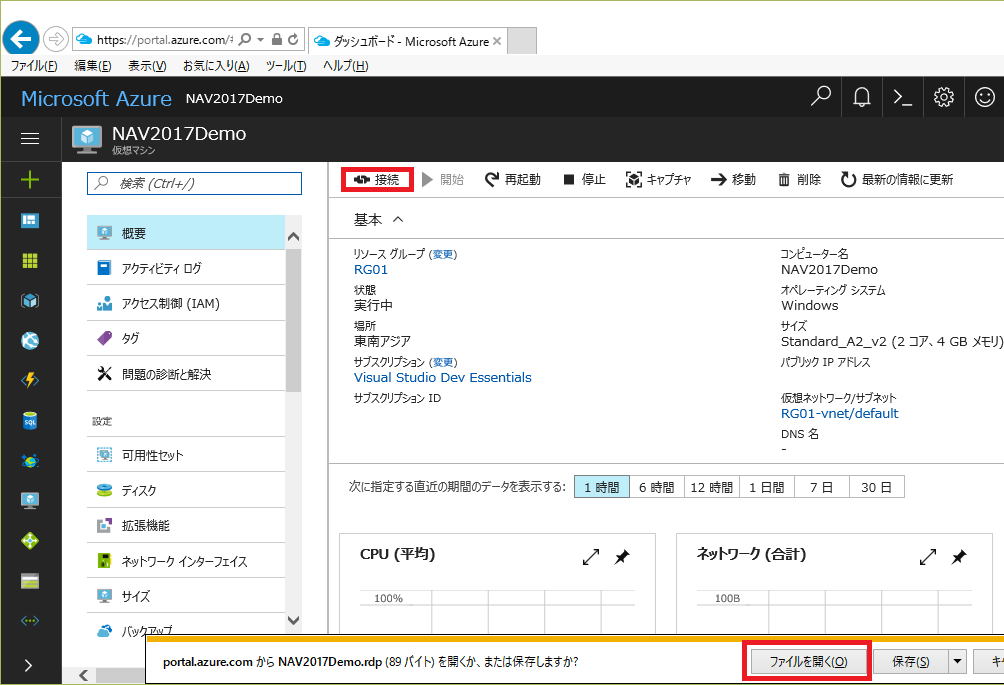This screenshot has width=1004, height=685.
Task: Select アクセス制御 (IAM) in the resource menu
Action: pyautogui.click(x=186, y=303)
